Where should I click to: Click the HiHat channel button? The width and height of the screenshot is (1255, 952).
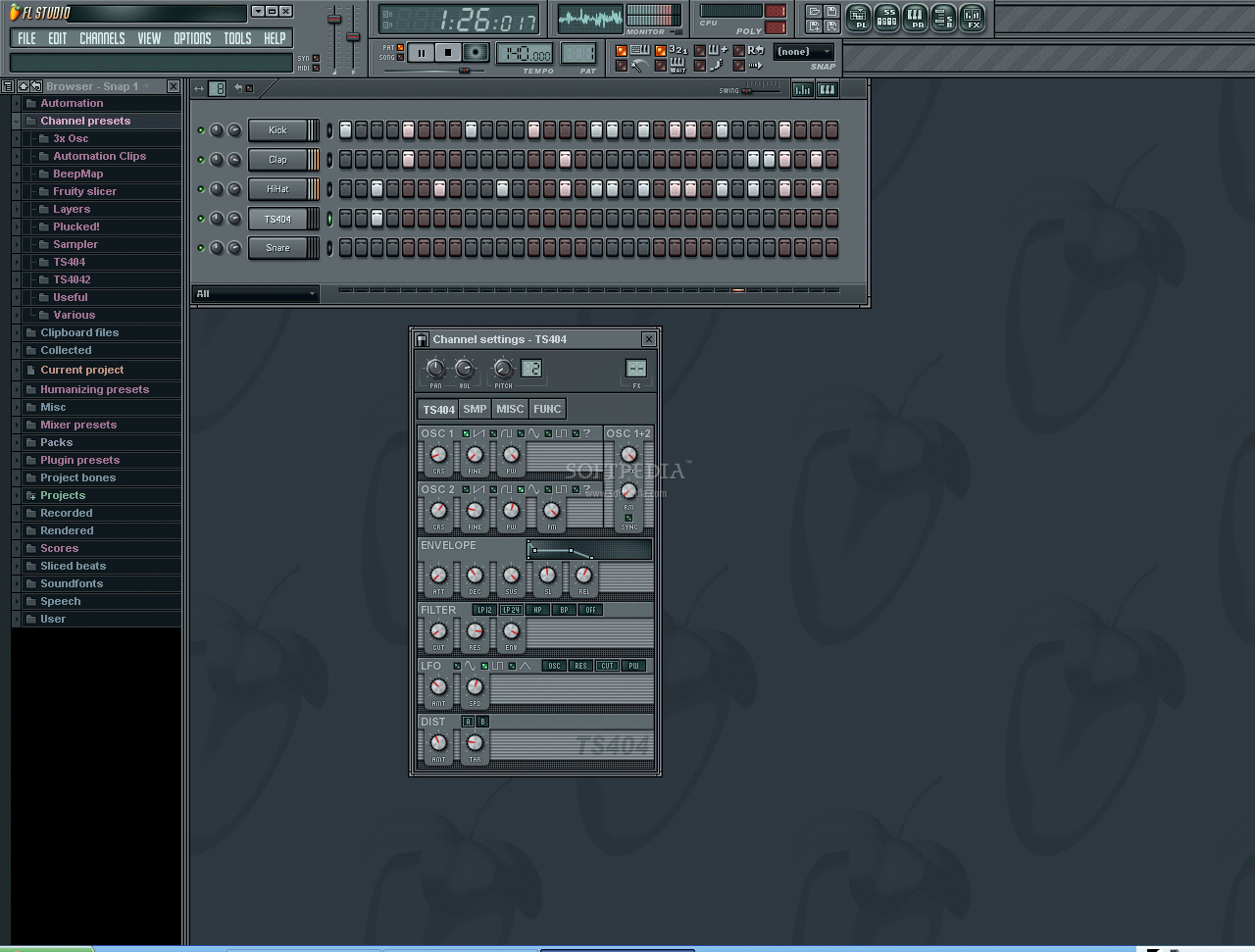coord(278,189)
